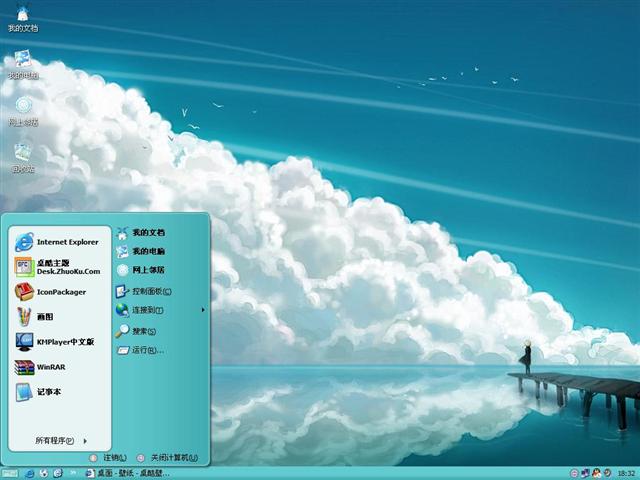The height and width of the screenshot is (480, 640).
Task: Launch KMPlayer中文版 from the Start menu
Action: coord(55,342)
